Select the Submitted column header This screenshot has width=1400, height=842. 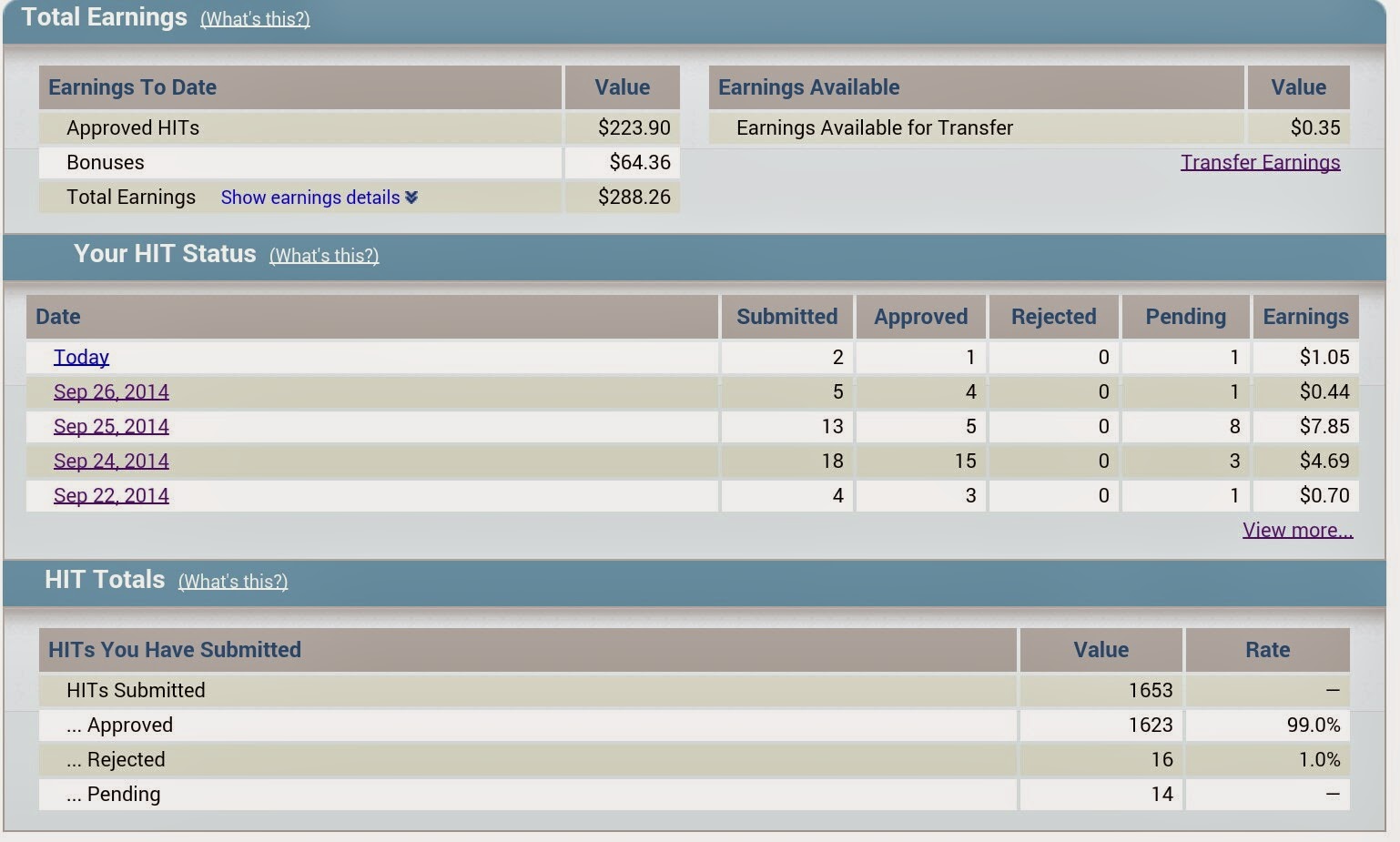pyautogui.click(x=786, y=316)
